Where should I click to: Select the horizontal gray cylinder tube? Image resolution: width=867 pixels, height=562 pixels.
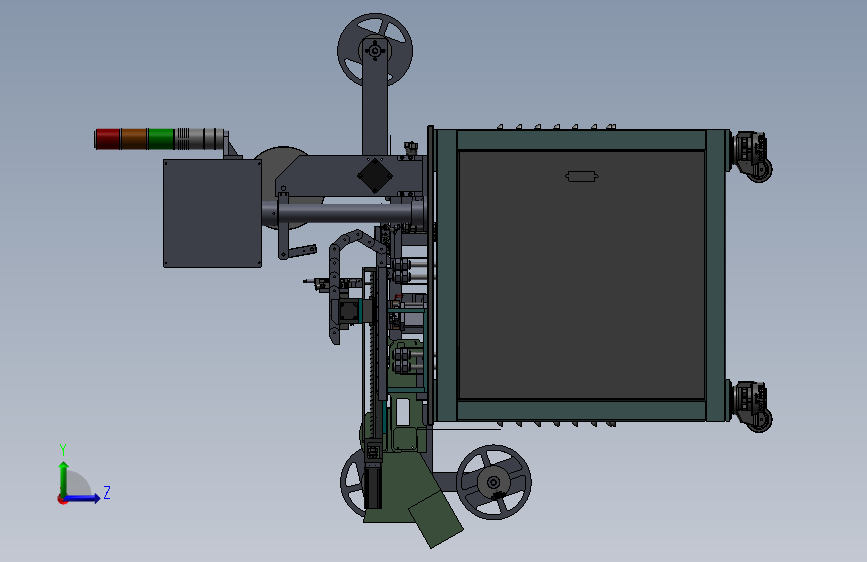point(343,213)
